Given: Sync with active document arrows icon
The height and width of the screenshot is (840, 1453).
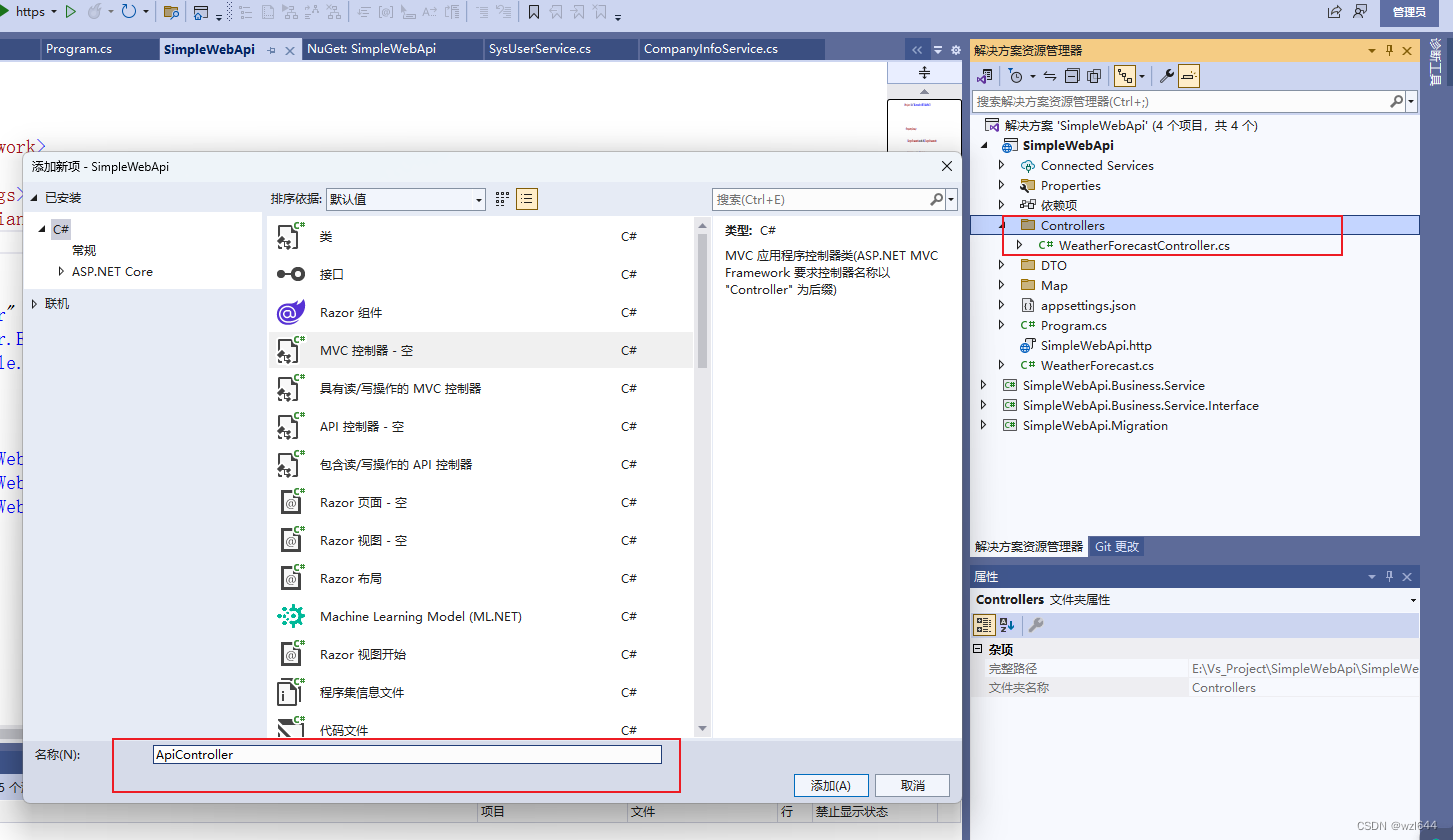Looking at the screenshot, I should (x=1050, y=76).
